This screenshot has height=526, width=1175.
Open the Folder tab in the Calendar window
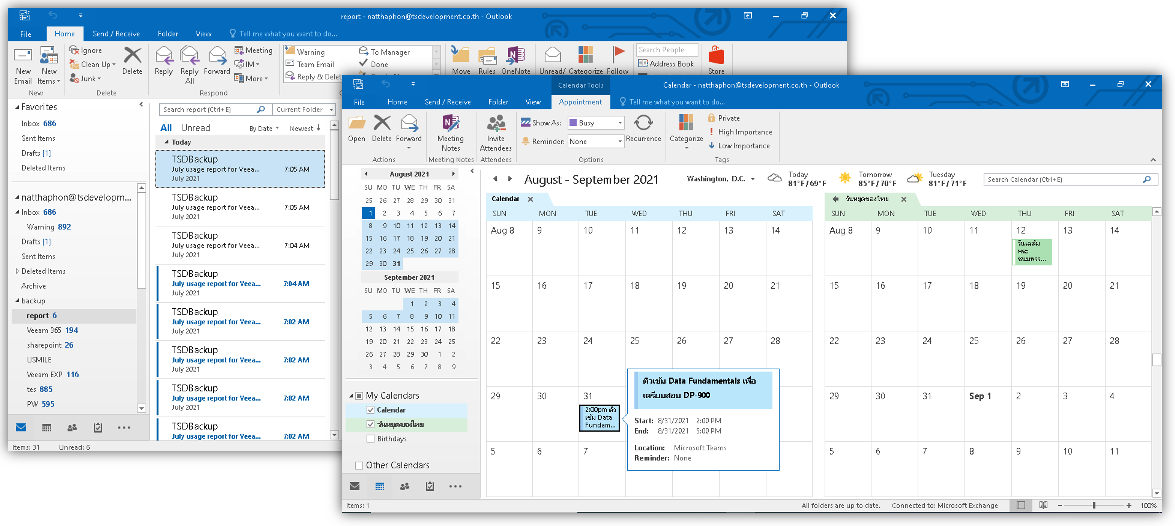coord(498,102)
